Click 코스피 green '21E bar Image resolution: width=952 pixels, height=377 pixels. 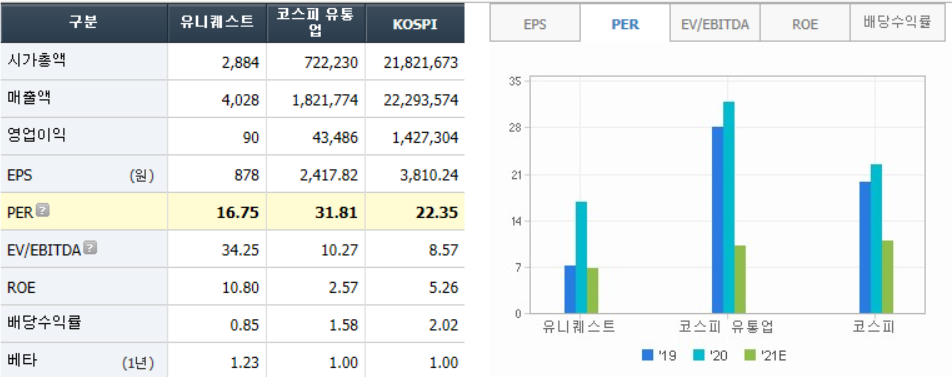click(888, 277)
